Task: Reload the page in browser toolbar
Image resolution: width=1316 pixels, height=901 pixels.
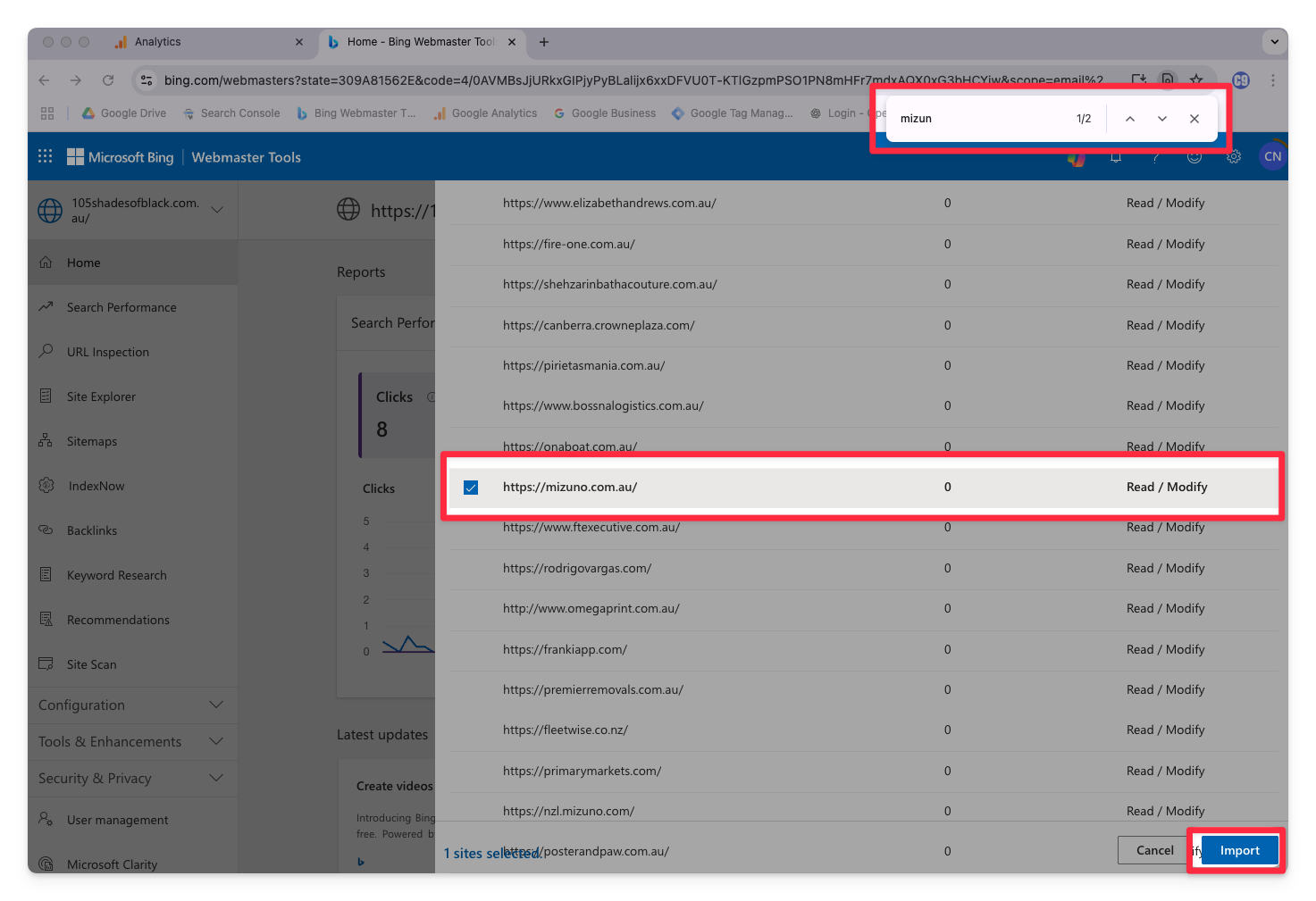Action: coord(108,80)
